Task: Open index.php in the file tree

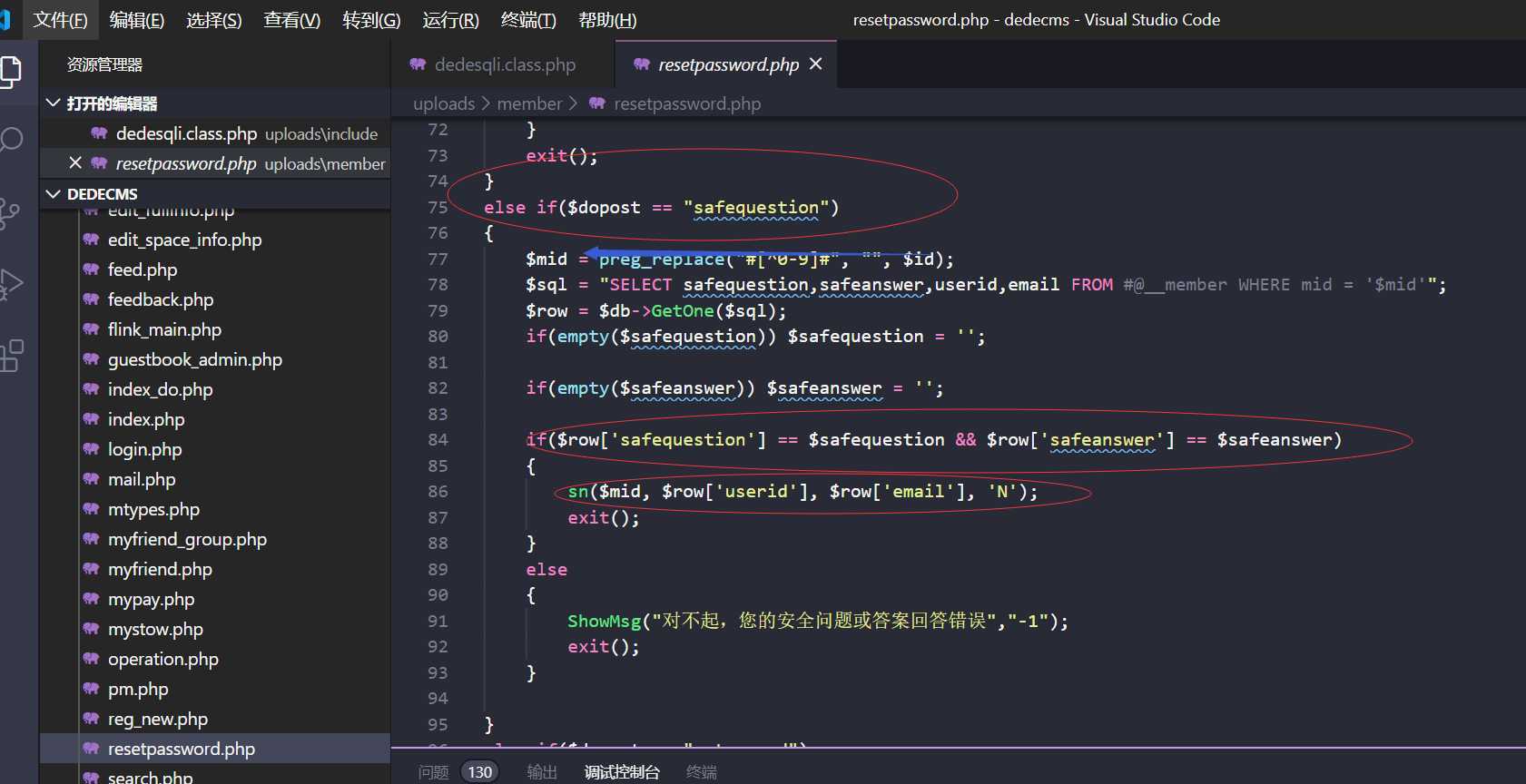Action: (x=215, y=419)
